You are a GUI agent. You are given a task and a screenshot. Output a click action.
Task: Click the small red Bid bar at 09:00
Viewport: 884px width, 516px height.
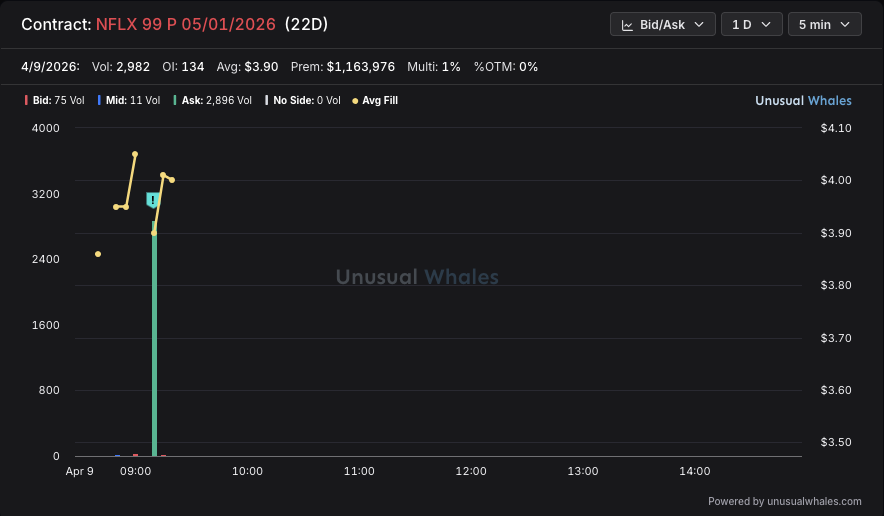135,455
